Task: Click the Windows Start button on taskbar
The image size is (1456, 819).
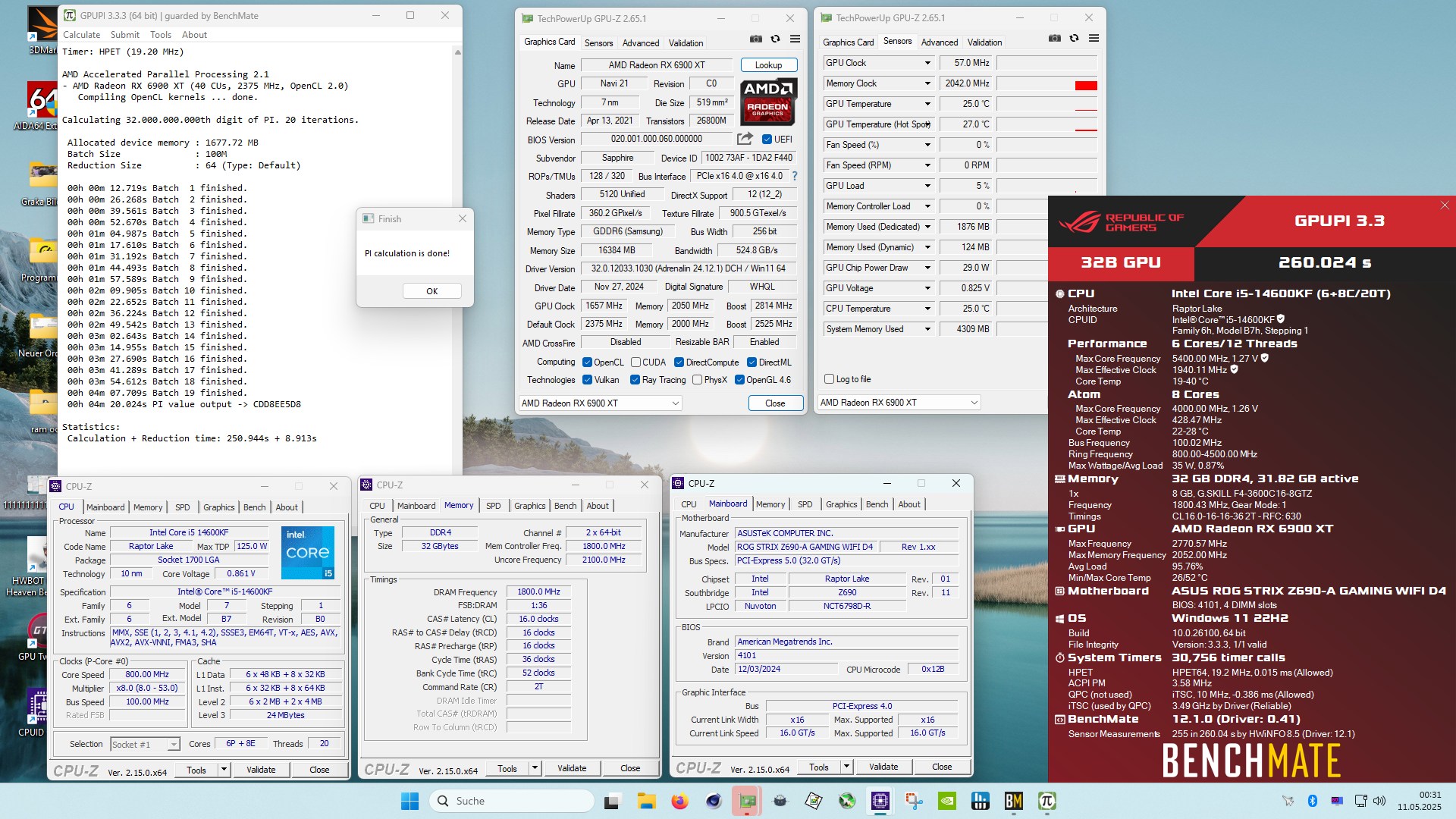Action: click(409, 801)
